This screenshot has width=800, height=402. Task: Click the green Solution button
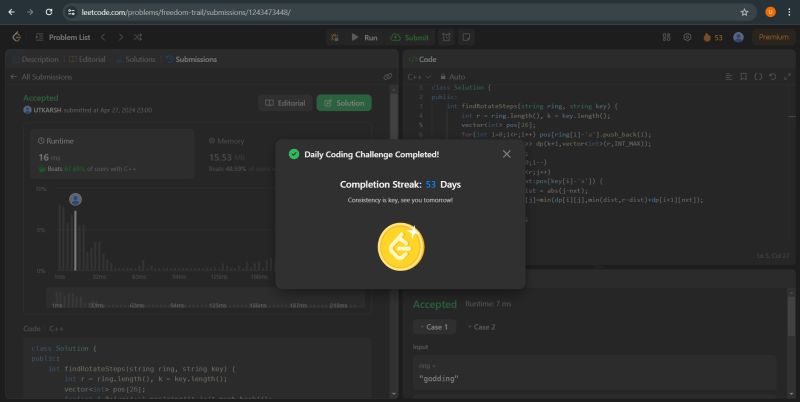click(344, 103)
